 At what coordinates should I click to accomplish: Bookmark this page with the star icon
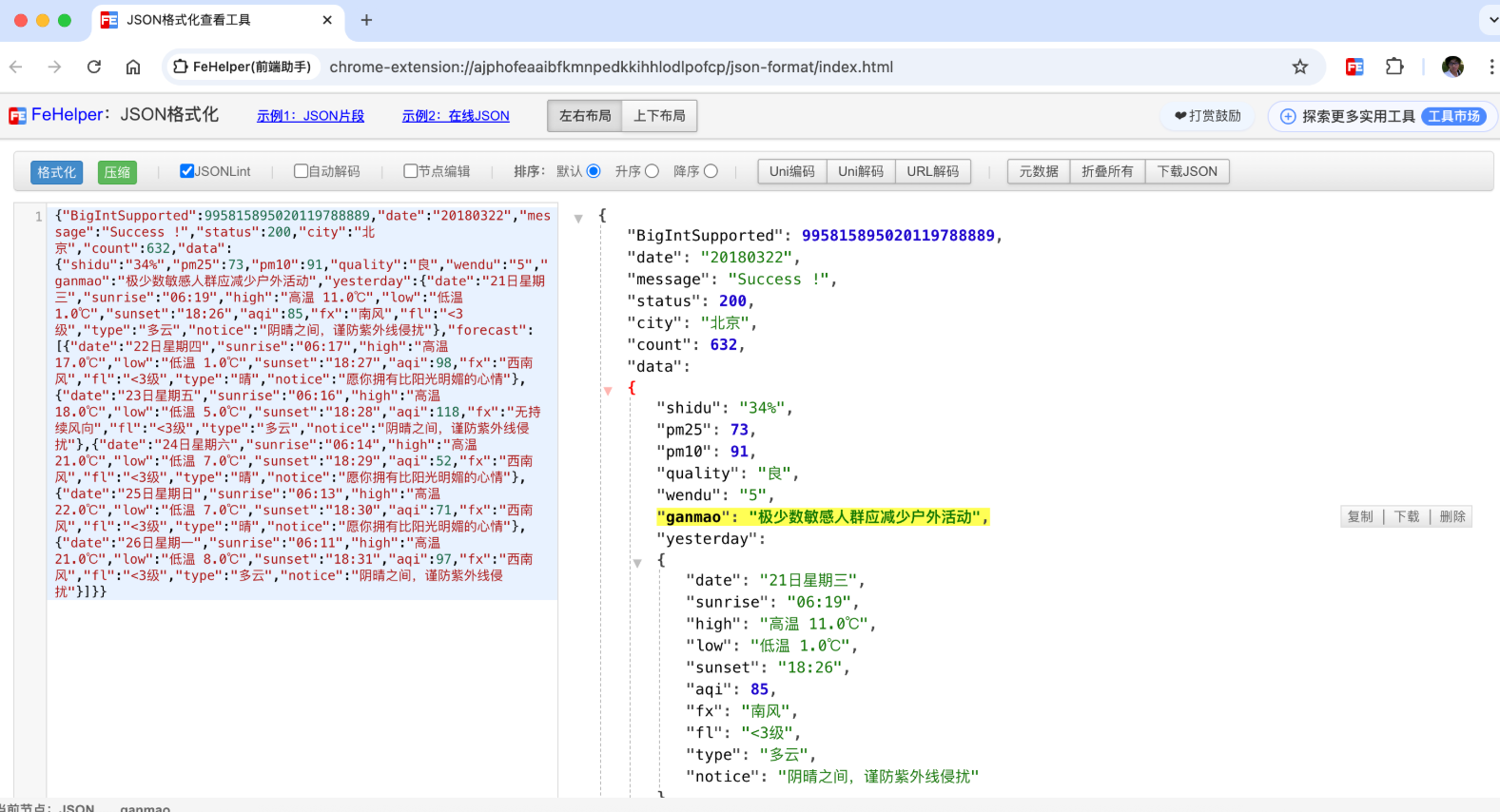[x=1299, y=67]
